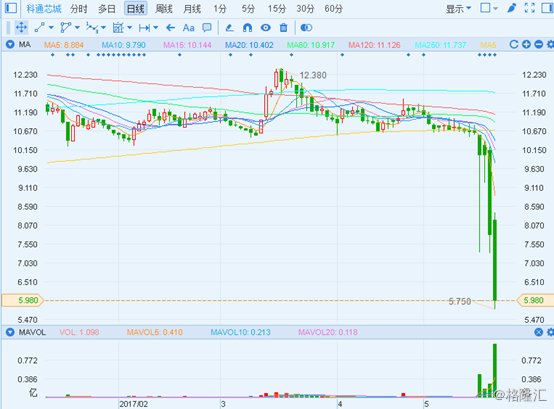554x409 pixels.
Task: Toggle the magnet snap mode
Action: (x=247, y=28)
